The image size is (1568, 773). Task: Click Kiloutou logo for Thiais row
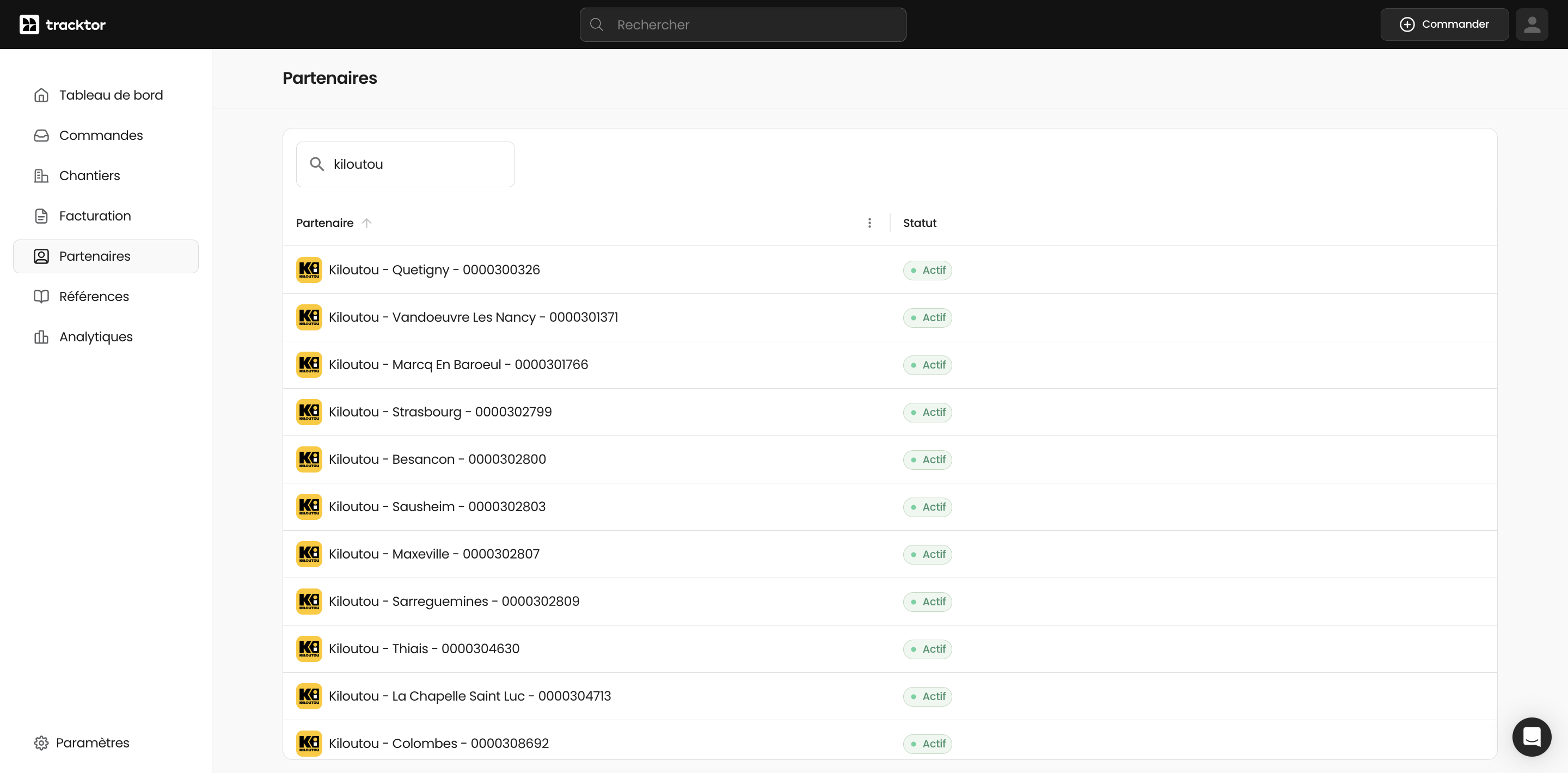click(309, 649)
